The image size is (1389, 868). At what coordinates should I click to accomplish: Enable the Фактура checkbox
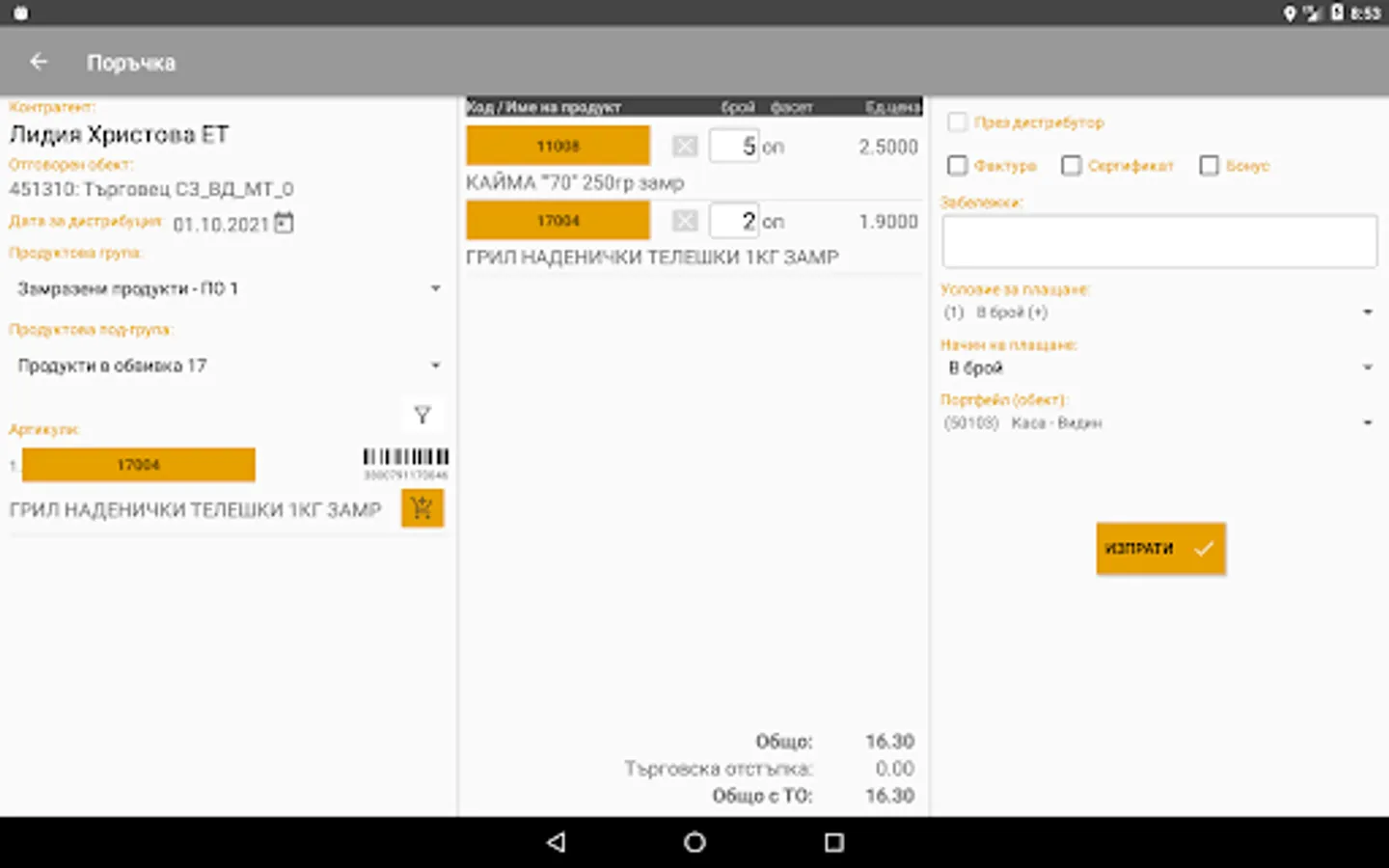[x=956, y=166]
